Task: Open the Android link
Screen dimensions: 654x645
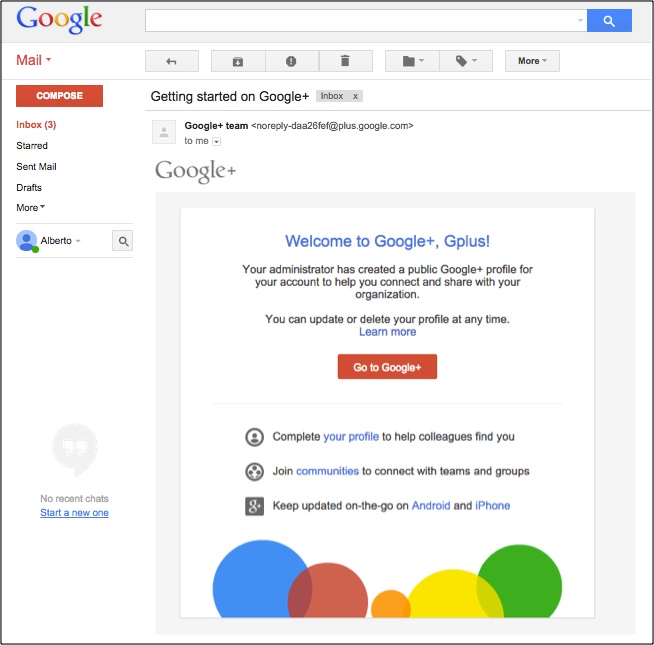Action: pos(431,505)
